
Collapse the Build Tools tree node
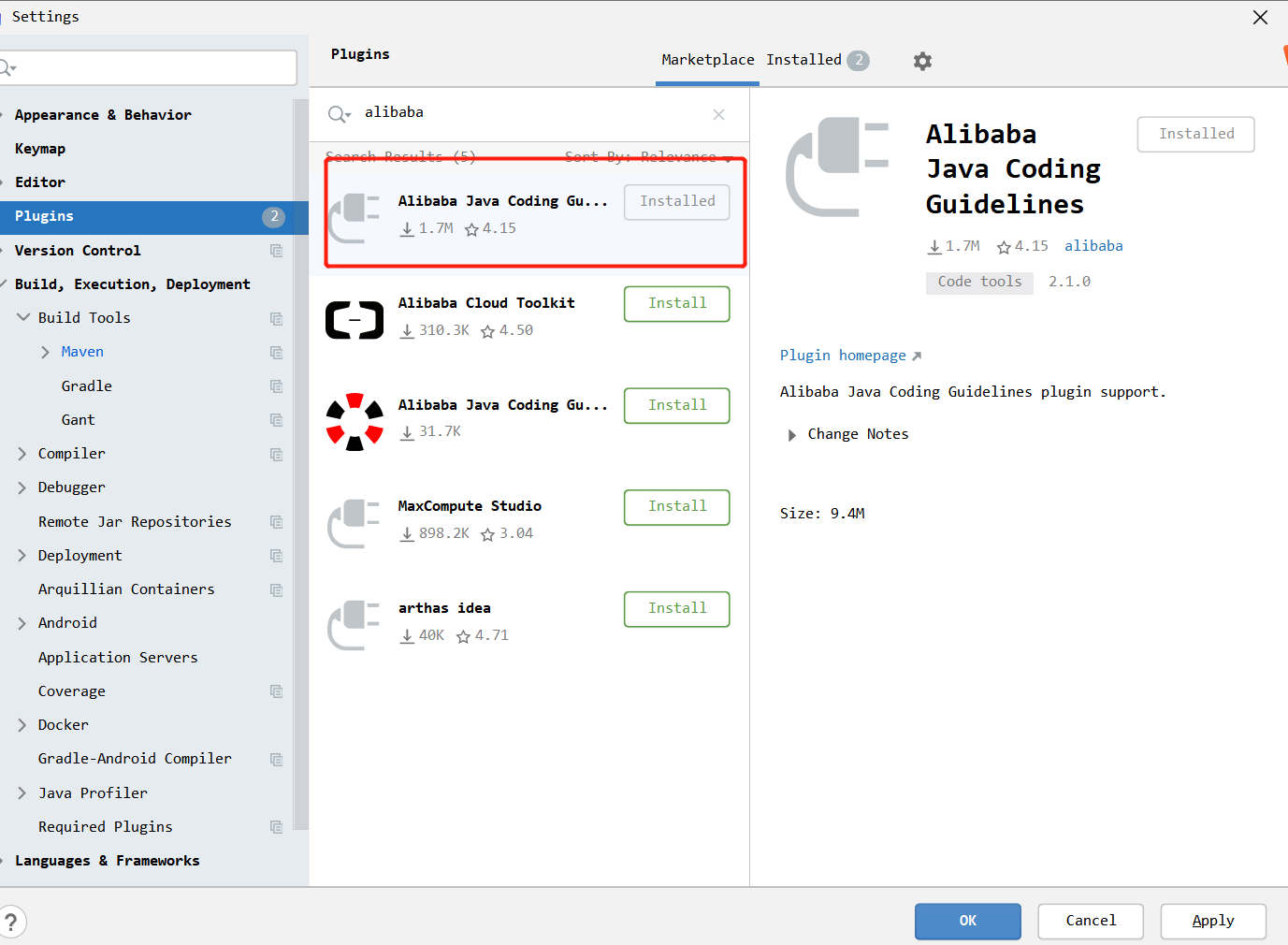tap(23, 318)
